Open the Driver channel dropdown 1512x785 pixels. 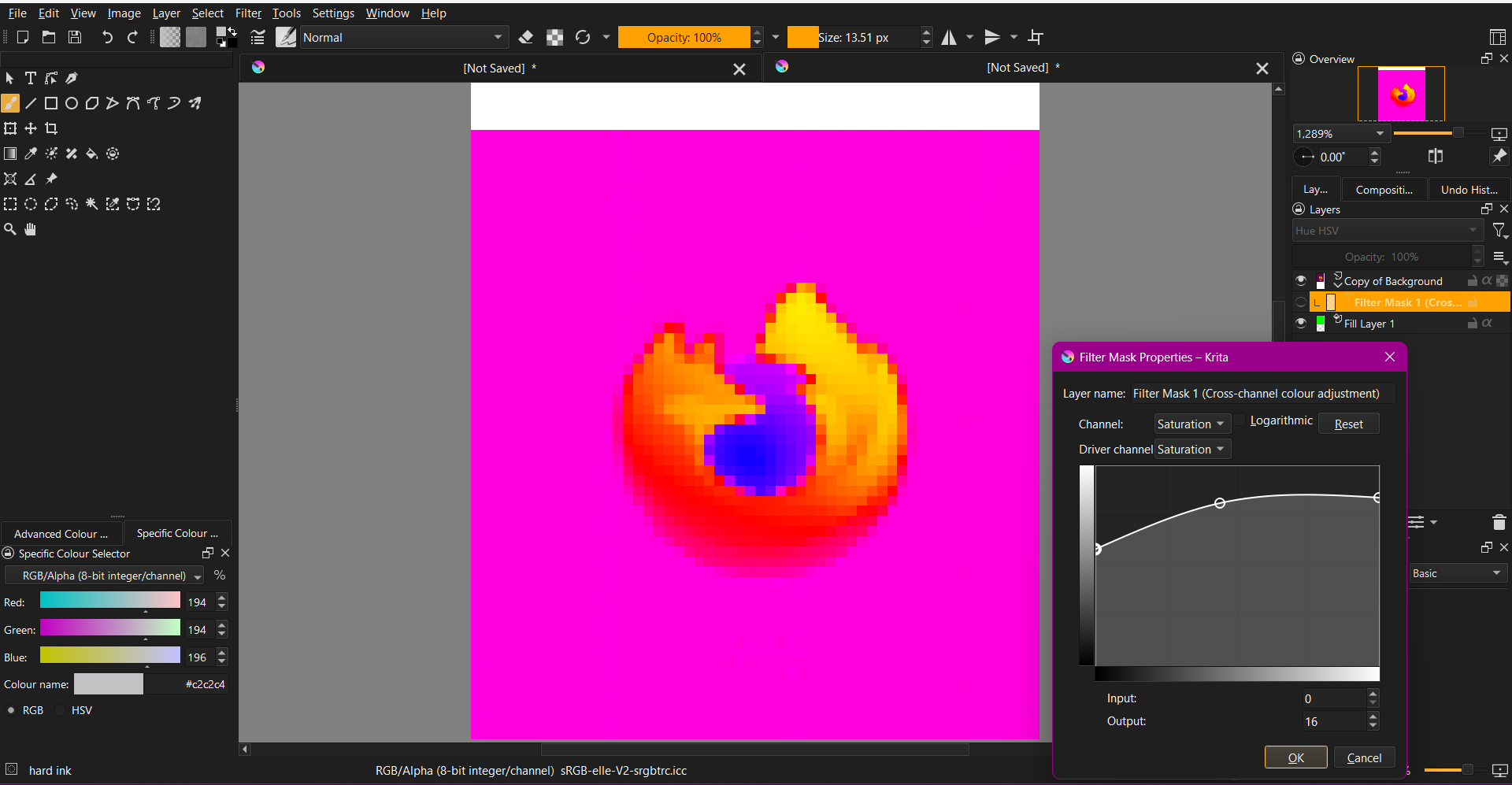pyautogui.click(x=1191, y=450)
